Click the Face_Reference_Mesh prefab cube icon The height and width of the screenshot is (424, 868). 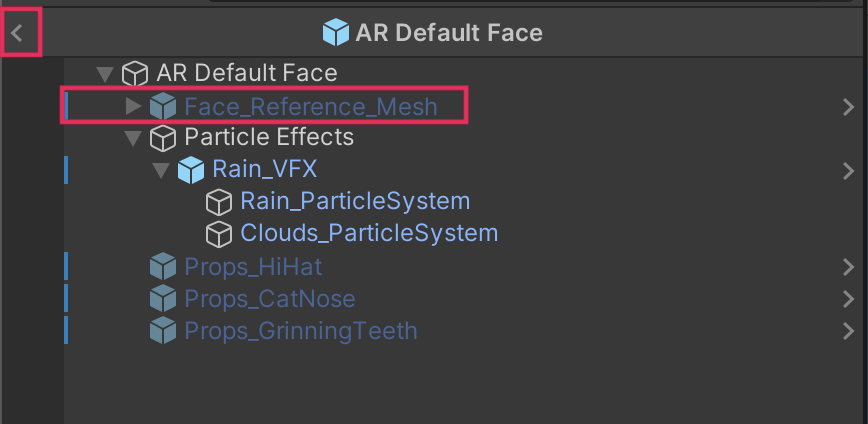(x=162, y=105)
